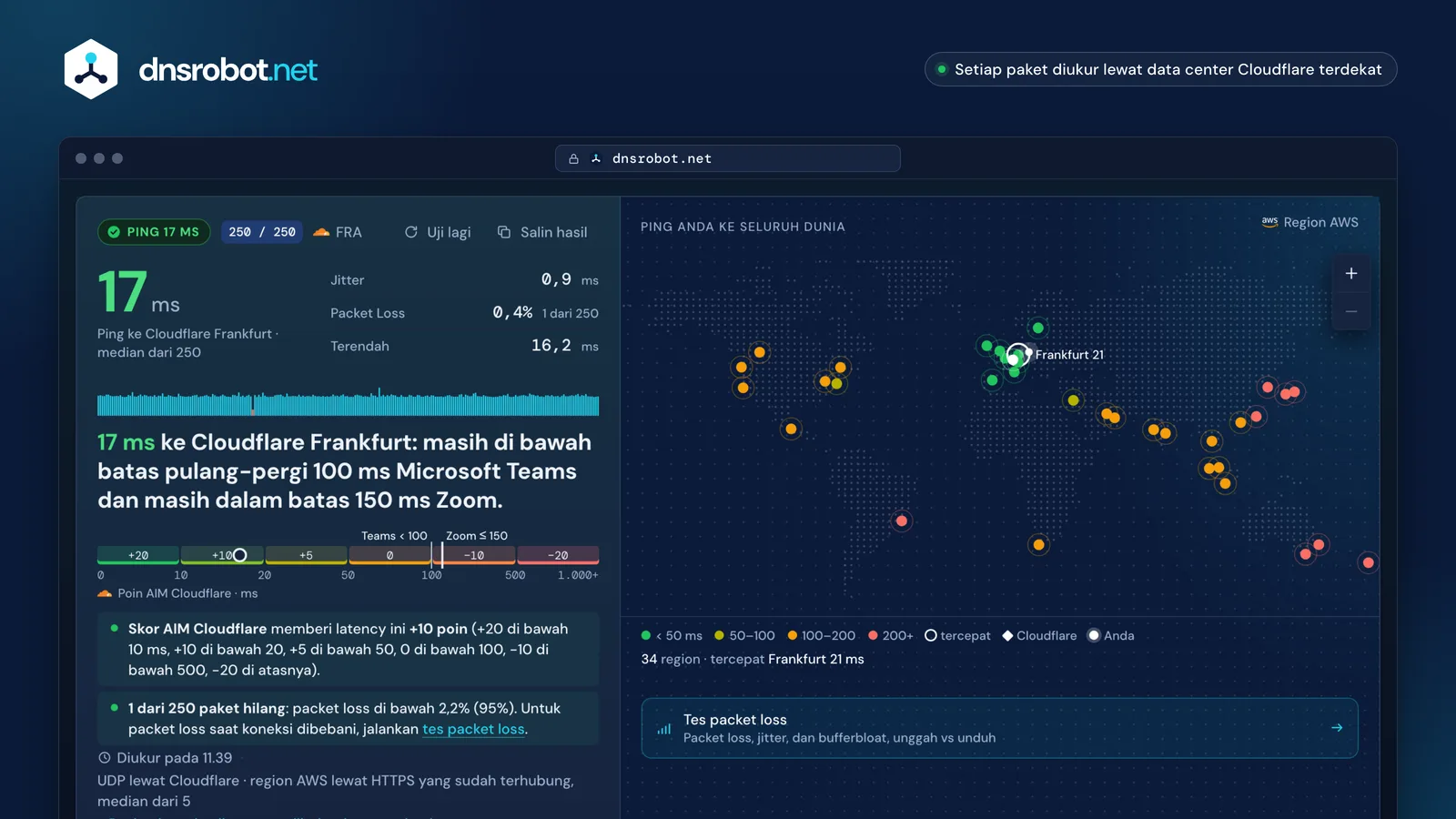Click the 250 / 250 packet count badge
This screenshot has width=1456, height=819.
pos(262,232)
